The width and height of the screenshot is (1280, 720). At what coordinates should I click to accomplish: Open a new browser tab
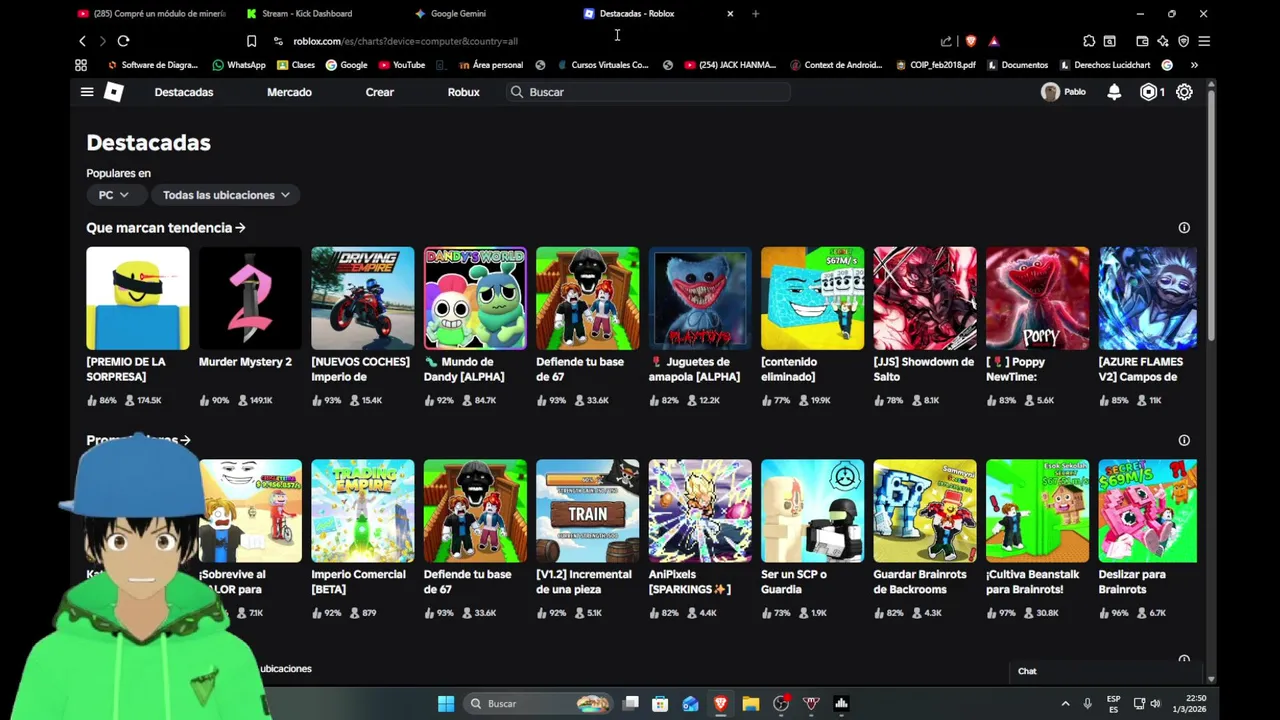coord(755,14)
